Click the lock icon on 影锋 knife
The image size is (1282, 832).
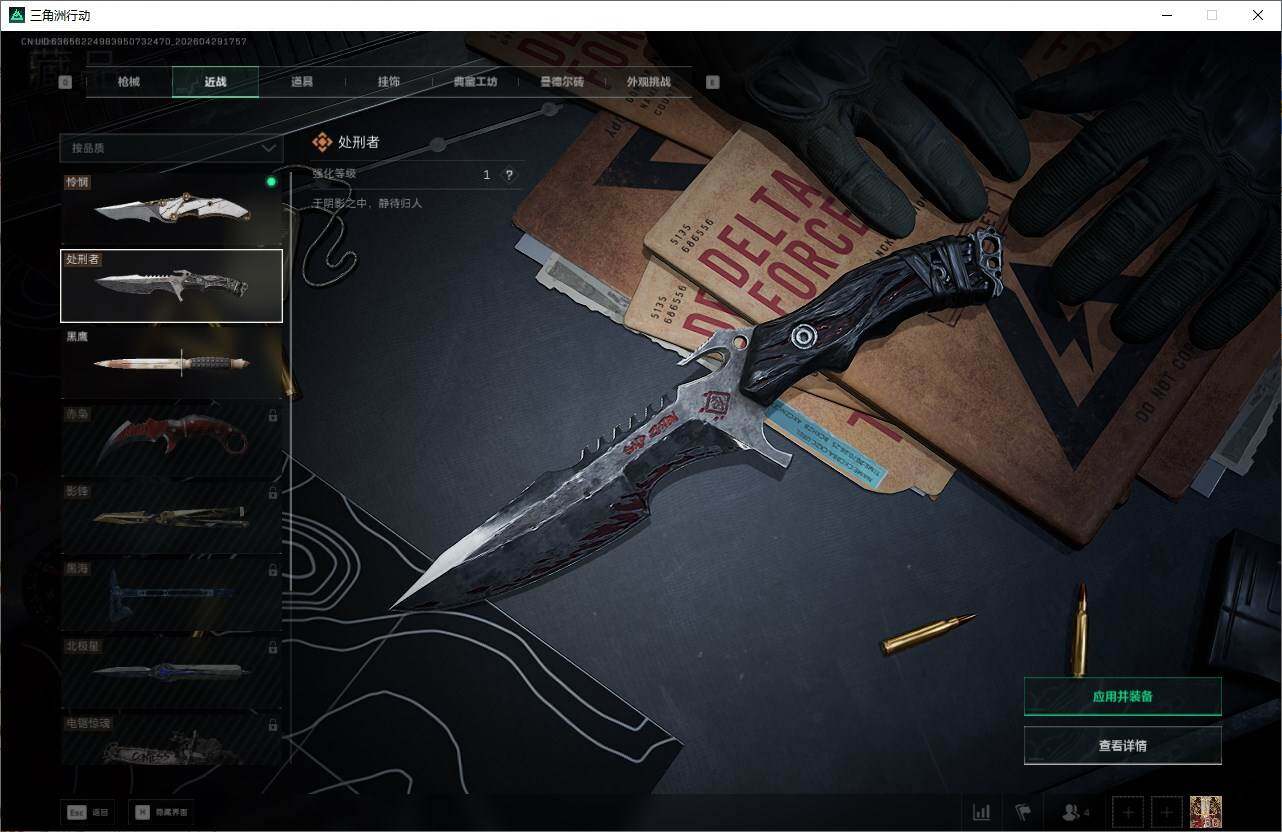coord(273,493)
